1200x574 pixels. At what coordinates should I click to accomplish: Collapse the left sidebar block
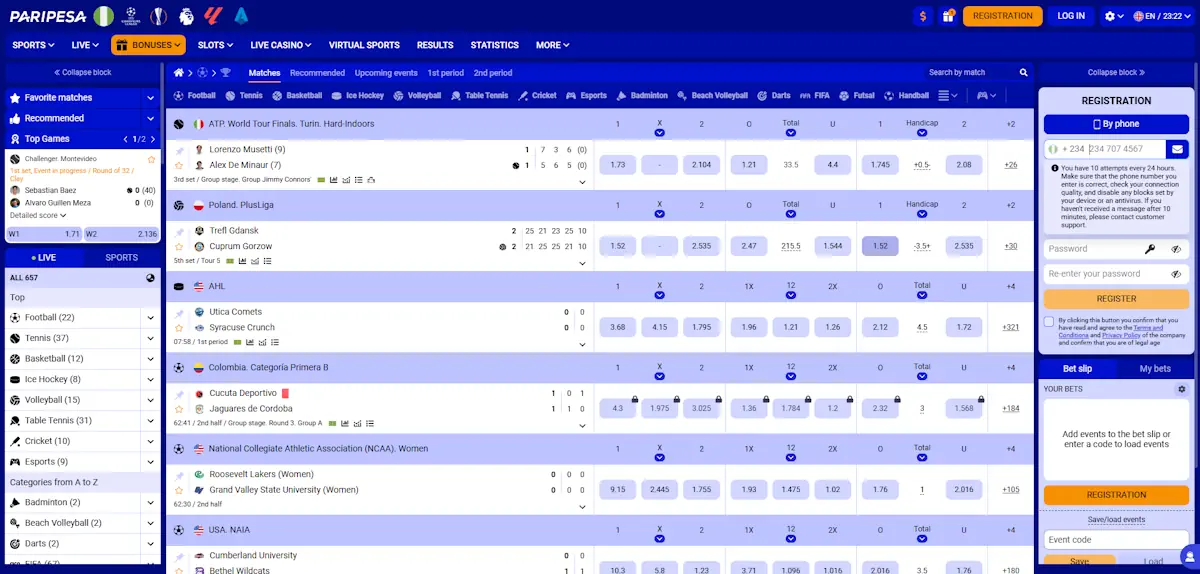tap(83, 73)
